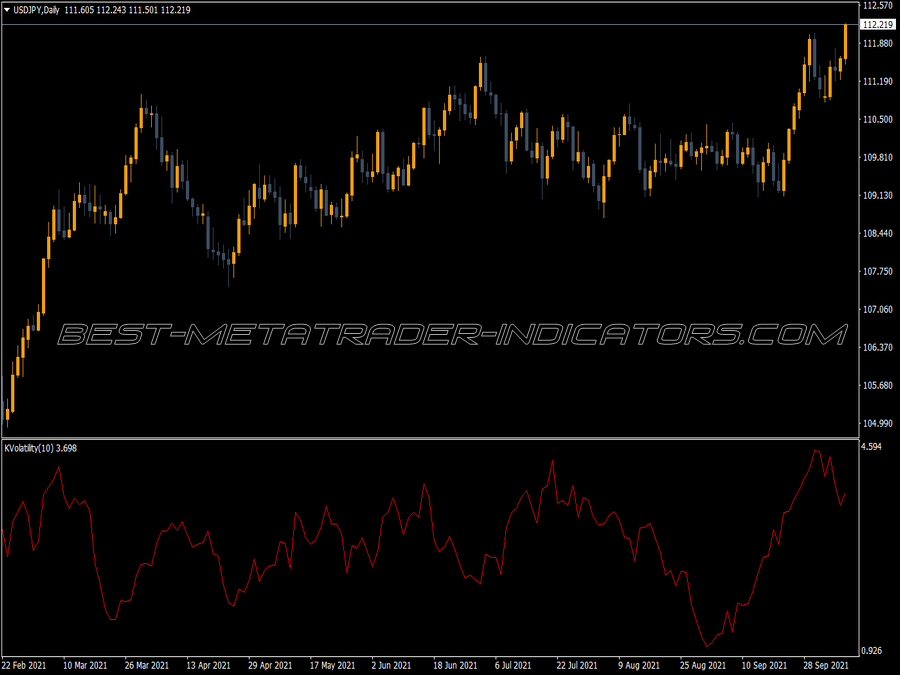Click the 29 Apr 2021 date label
Viewport: 900px width, 675px height.
click(270, 666)
